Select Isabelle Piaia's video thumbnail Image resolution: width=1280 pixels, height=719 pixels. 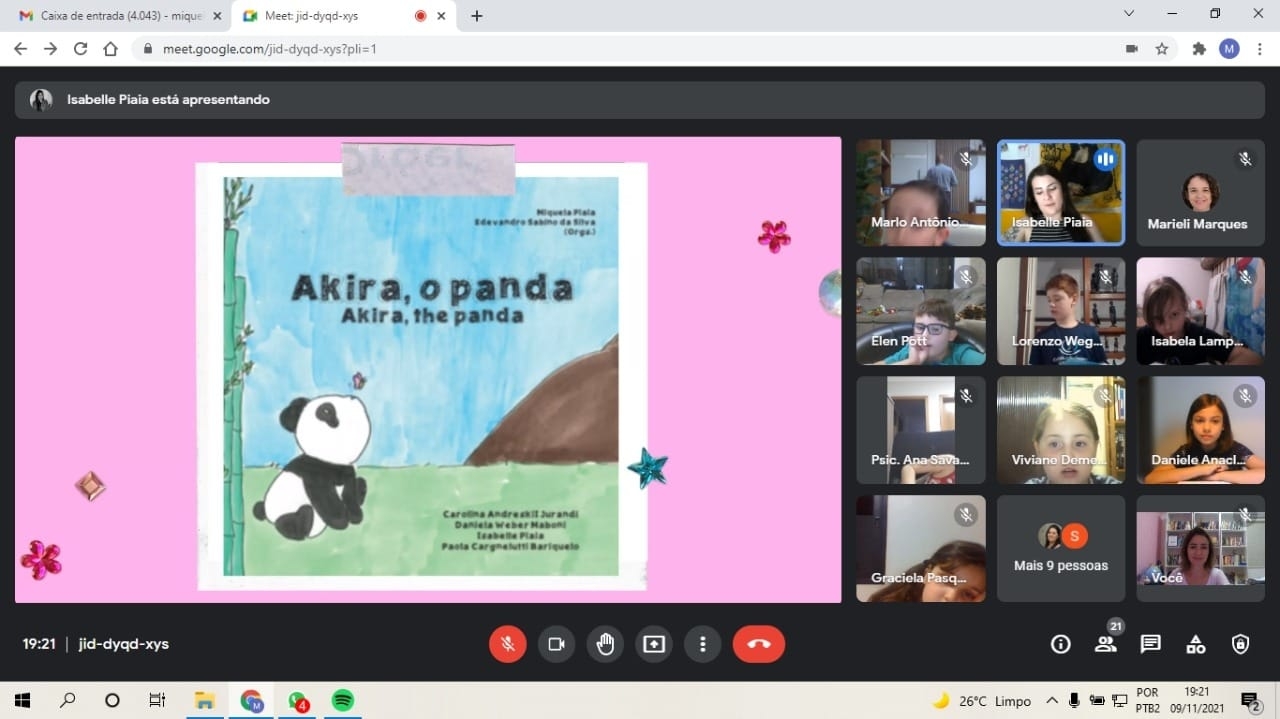tap(1061, 193)
